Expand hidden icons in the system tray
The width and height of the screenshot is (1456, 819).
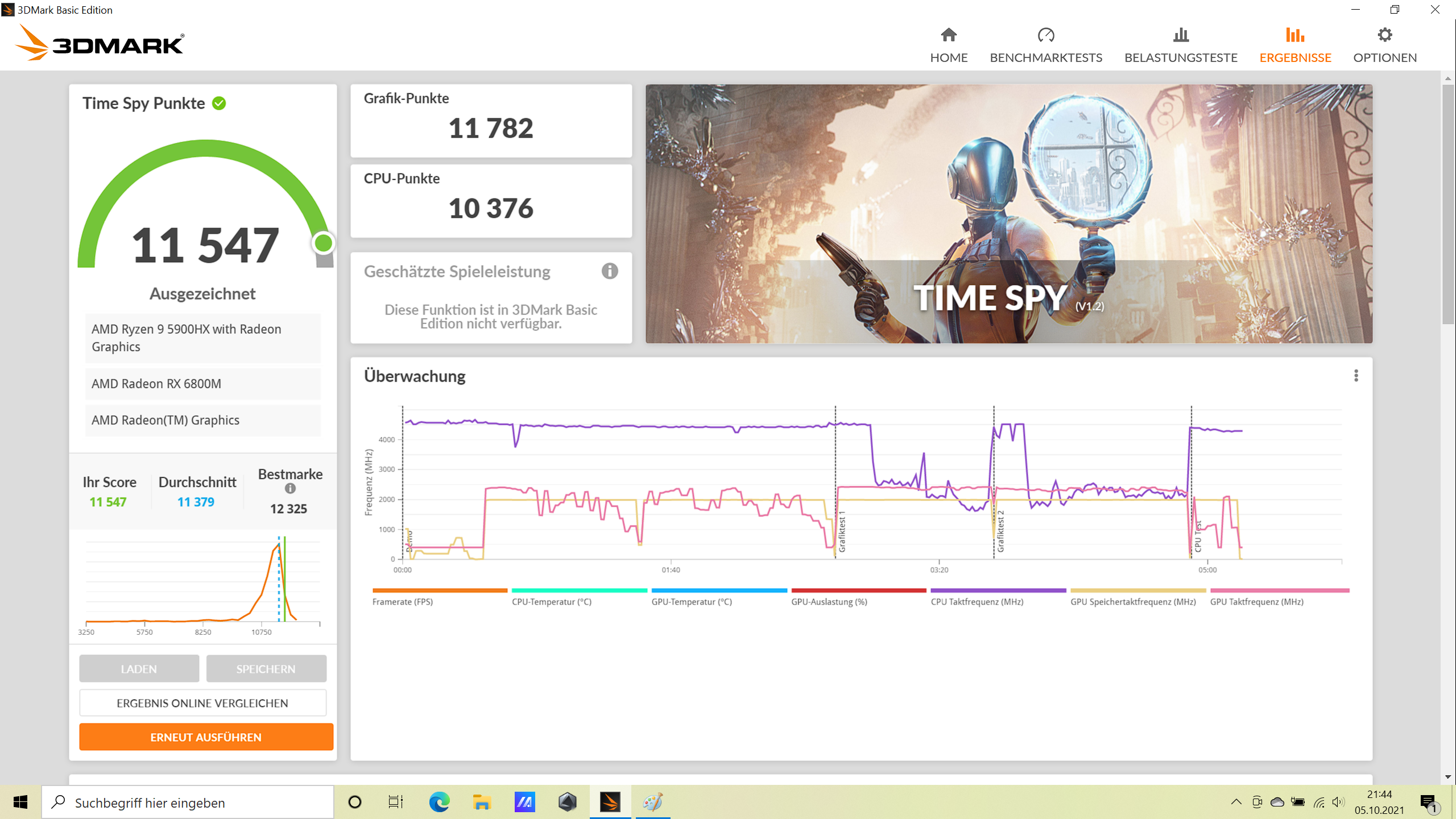coord(1236,802)
